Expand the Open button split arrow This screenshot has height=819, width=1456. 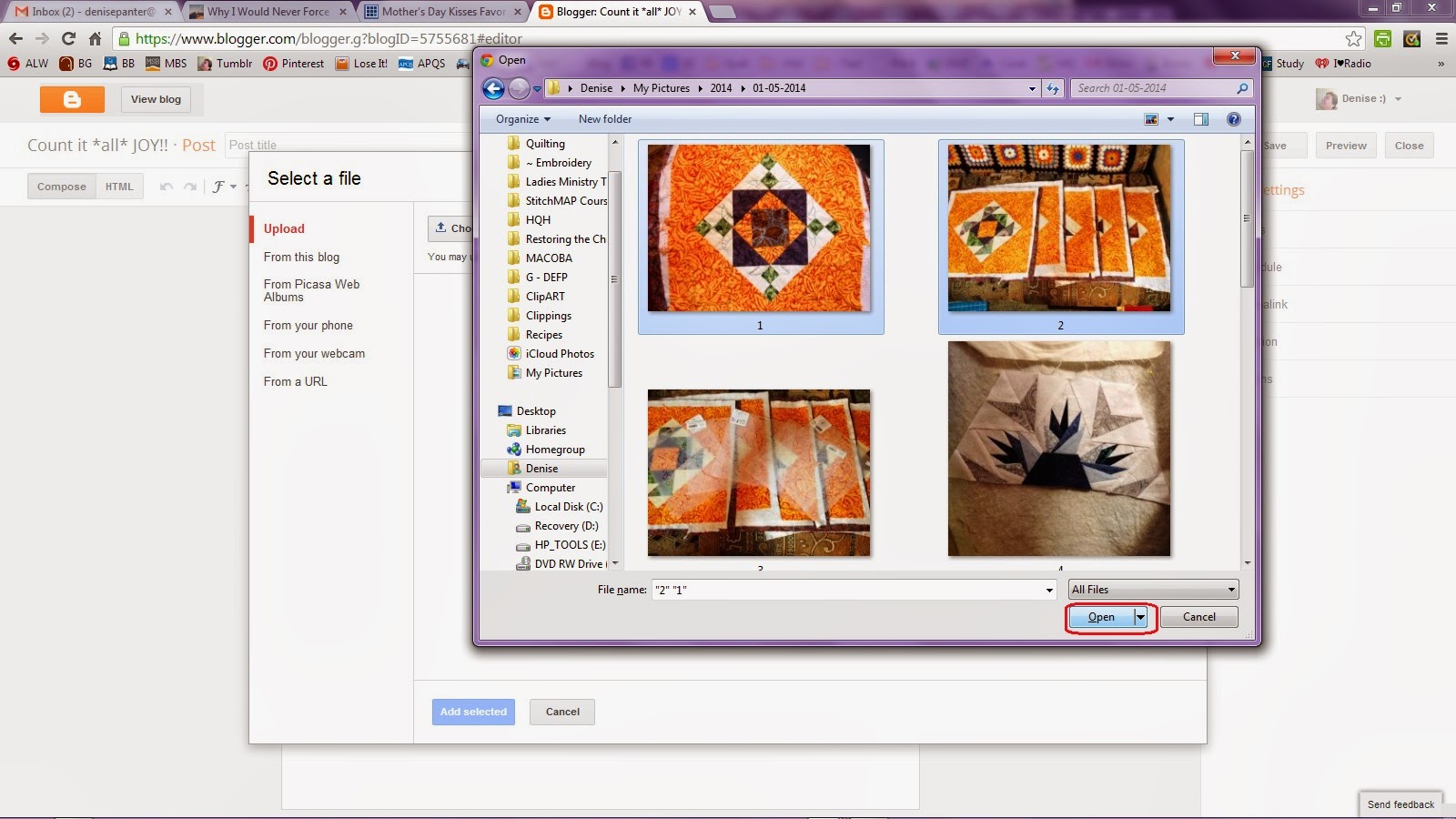click(x=1140, y=617)
